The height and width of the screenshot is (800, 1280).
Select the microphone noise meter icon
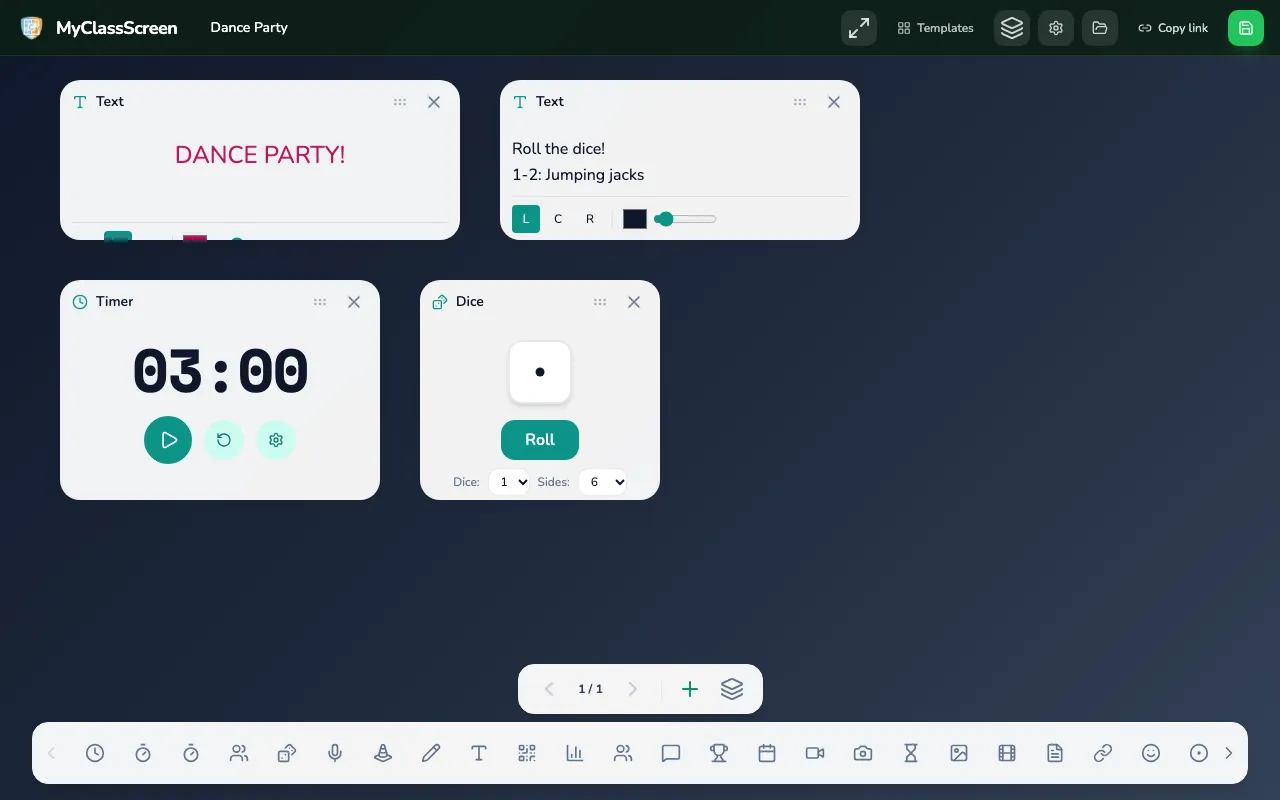coord(335,753)
